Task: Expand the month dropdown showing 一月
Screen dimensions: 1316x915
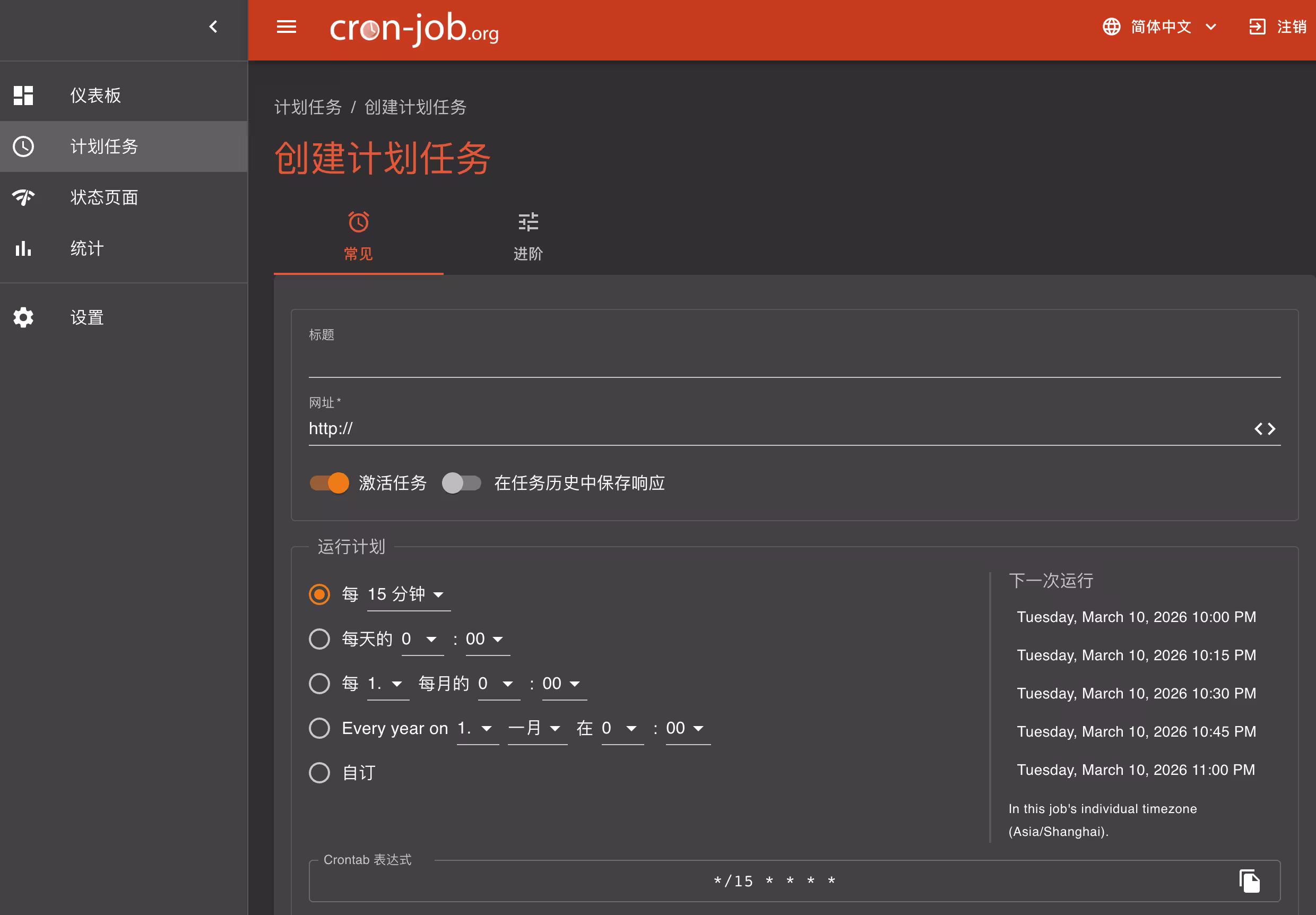Action: tap(535, 728)
